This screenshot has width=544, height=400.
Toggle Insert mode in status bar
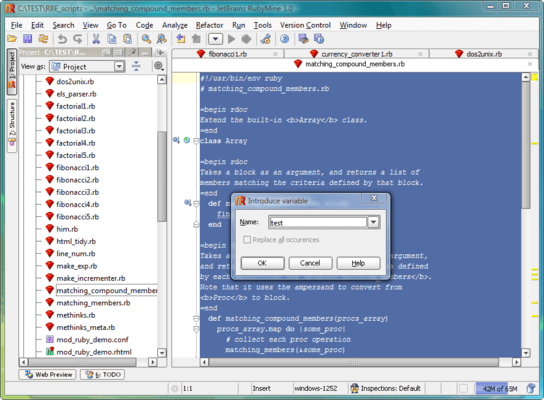262,388
